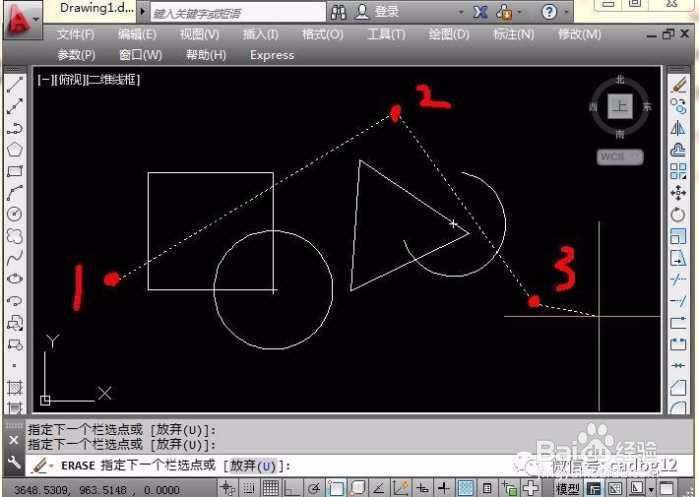Toggle Object Snap Tracking in status bar
The image size is (699, 497).
378,488
